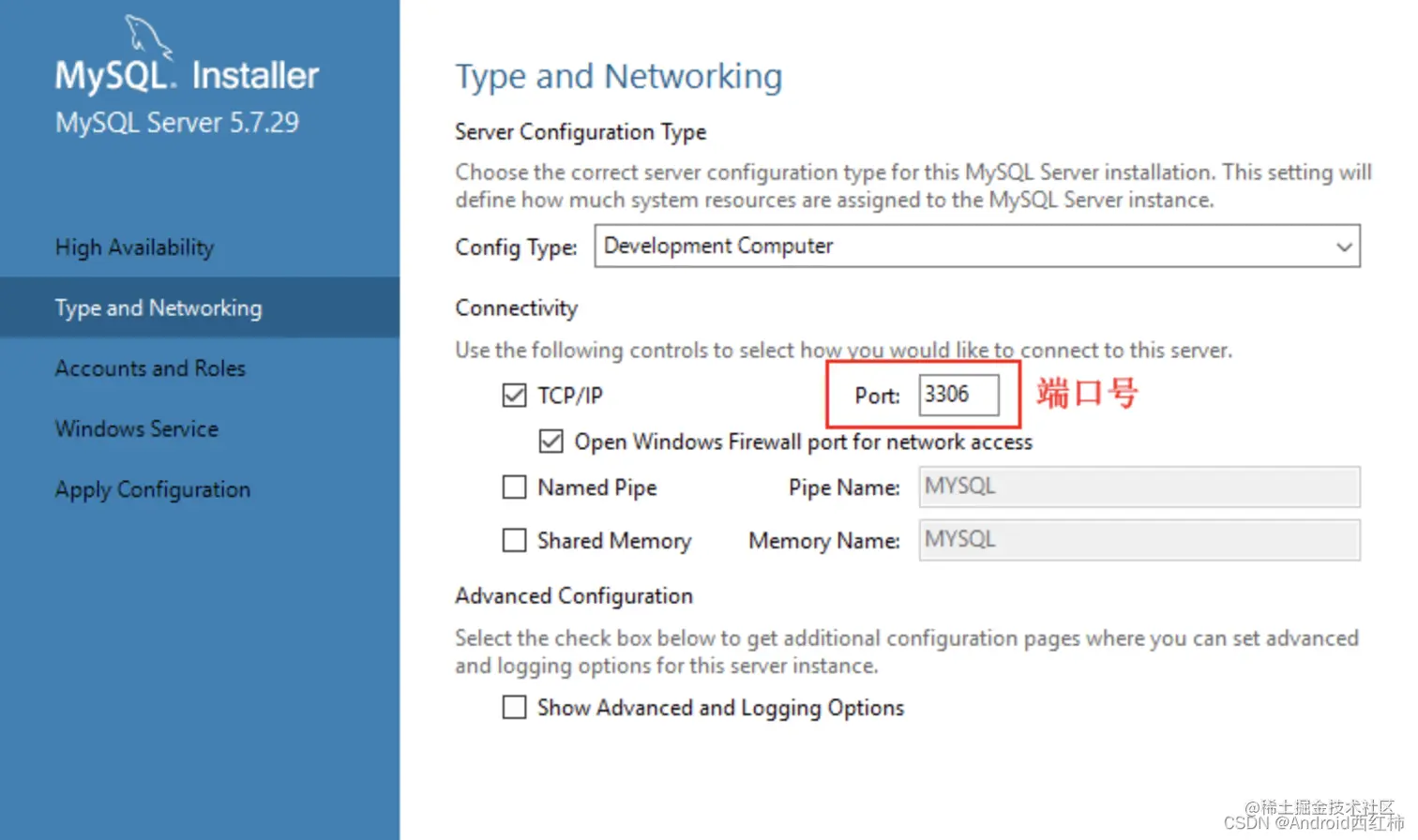Image resolution: width=1418 pixels, height=840 pixels.
Task: Select High Availability in the sidebar
Action: point(135,247)
